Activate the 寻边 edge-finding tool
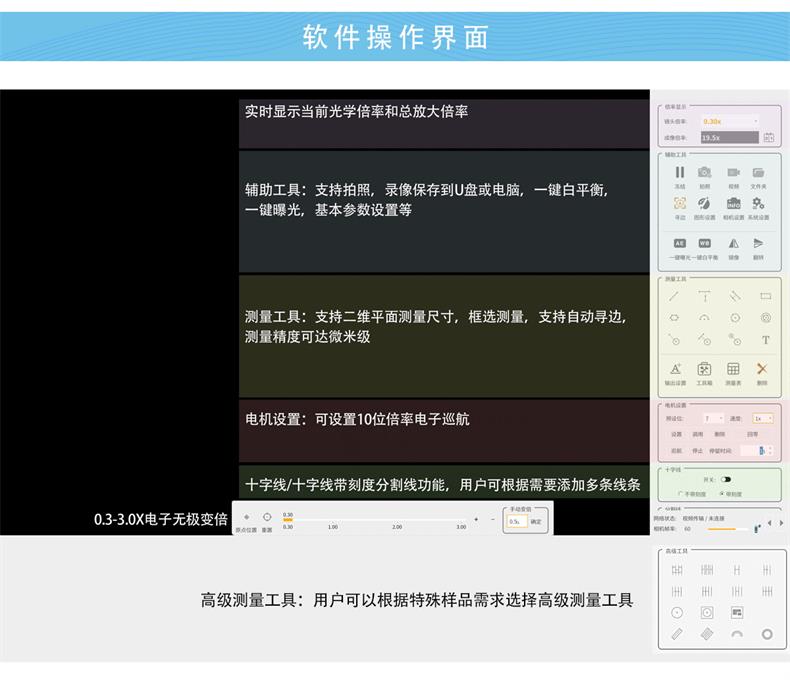 click(680, 204)
